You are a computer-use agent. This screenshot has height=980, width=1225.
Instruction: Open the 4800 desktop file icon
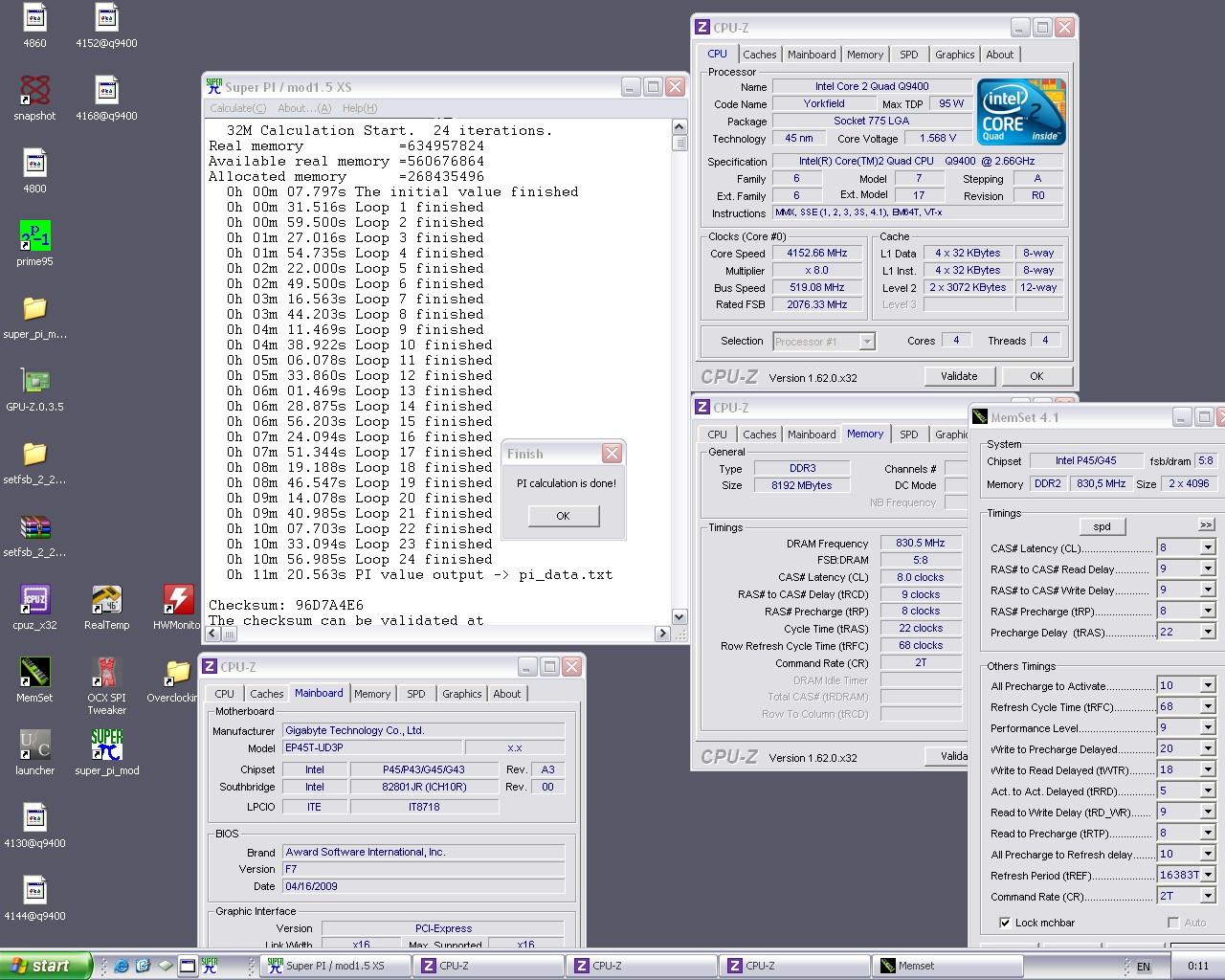point(34,165)
